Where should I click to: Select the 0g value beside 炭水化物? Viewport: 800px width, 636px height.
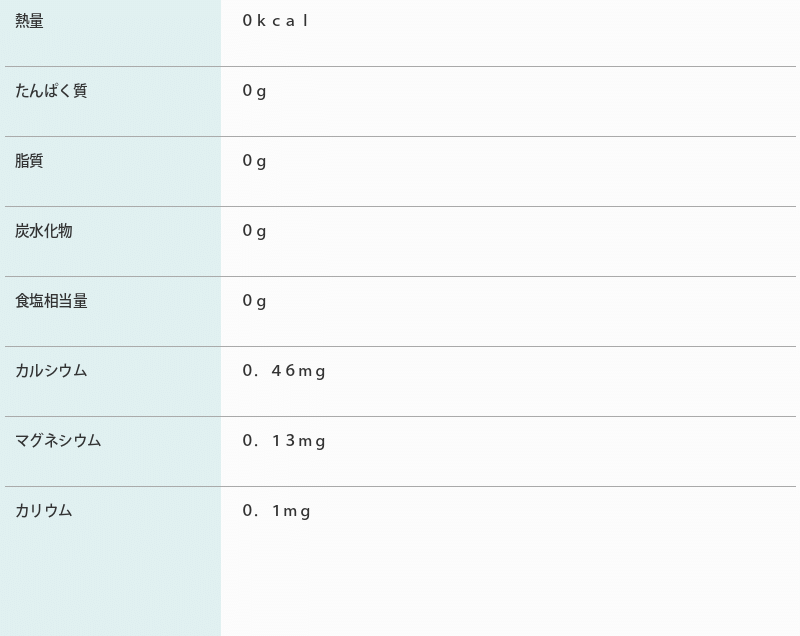coord(254,231)
